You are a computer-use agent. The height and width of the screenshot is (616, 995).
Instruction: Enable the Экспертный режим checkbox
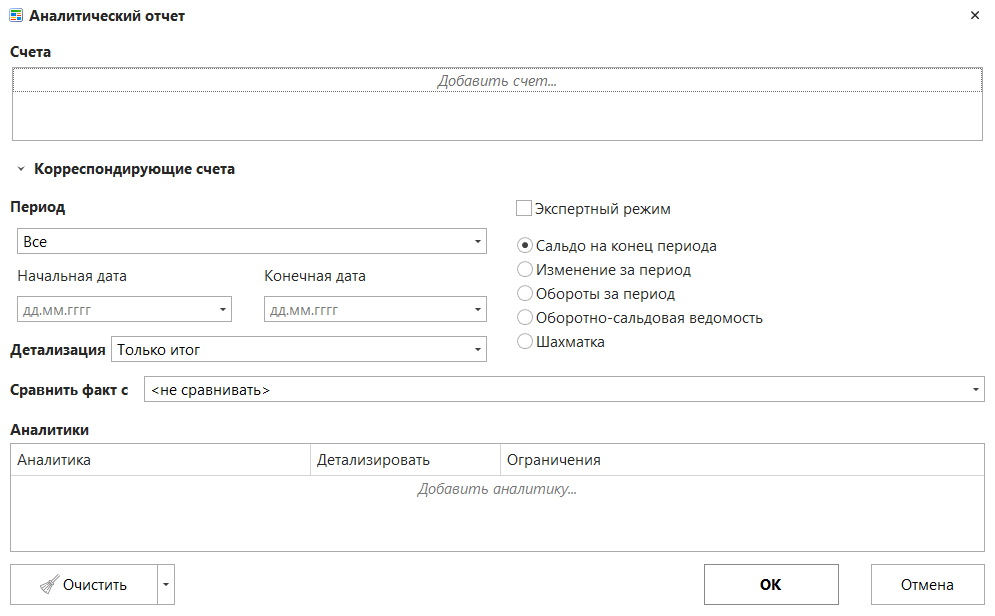[524, 209]
